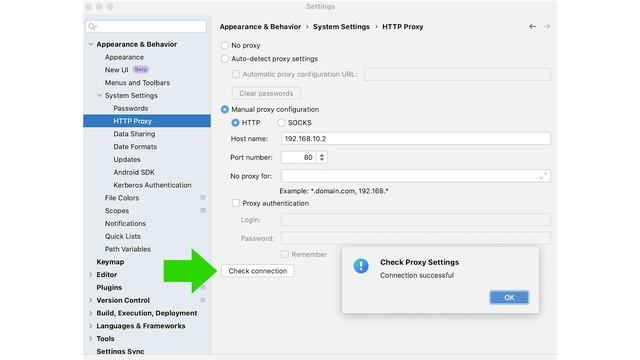Collapse the Appearance & Behavior section

point(91,44)
